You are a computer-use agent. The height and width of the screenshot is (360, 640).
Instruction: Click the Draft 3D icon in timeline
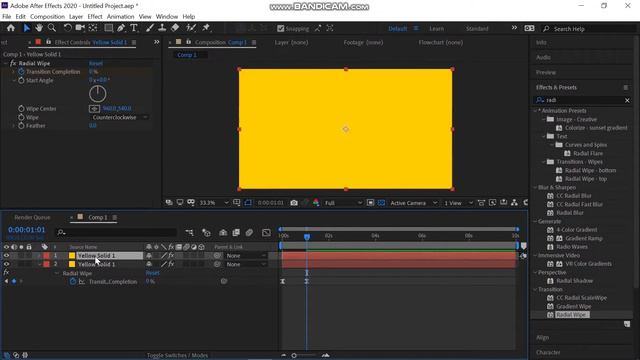(x=207, y=233)
